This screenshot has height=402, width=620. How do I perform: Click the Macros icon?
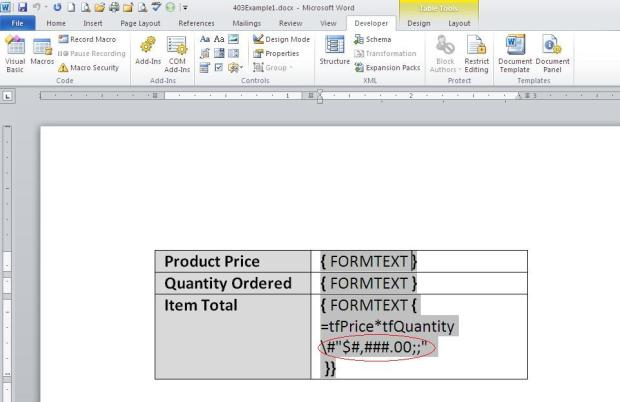pyautogui.click(x=42, y=47)
